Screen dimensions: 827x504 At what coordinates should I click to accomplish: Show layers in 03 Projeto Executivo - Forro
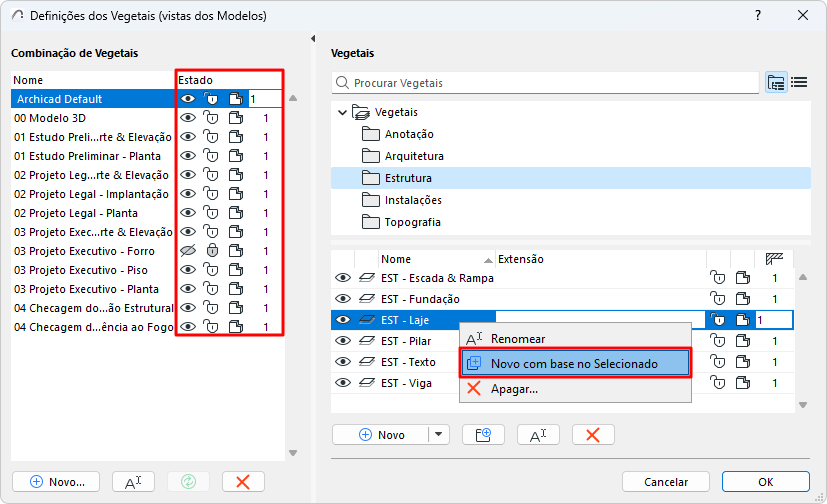[187, 251]
